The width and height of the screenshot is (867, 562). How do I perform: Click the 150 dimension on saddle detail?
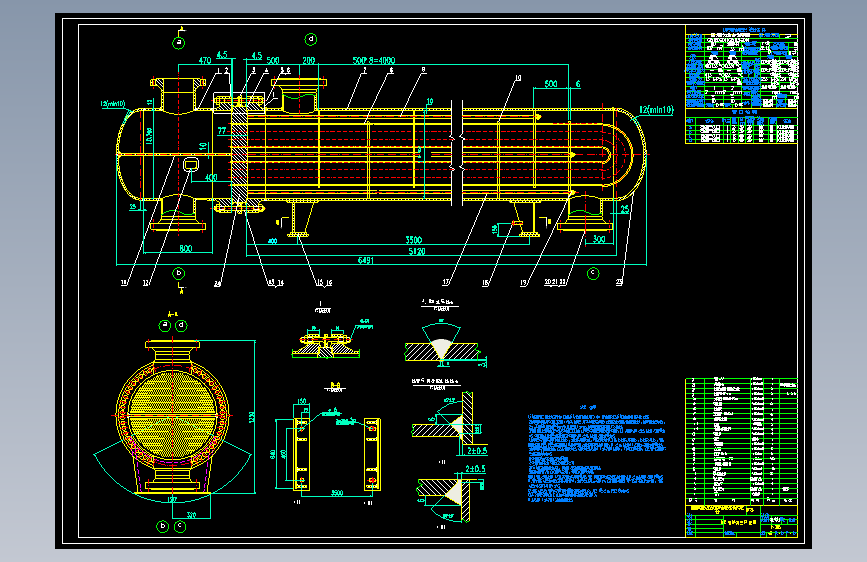pyautogui.click(x=301, y=401)
